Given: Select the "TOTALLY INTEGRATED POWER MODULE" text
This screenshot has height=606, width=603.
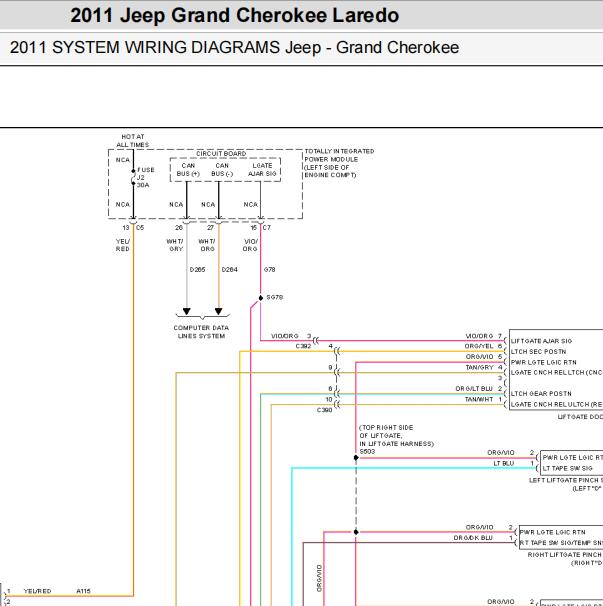Looking at the screenshot, I should (x=339, y=155).
